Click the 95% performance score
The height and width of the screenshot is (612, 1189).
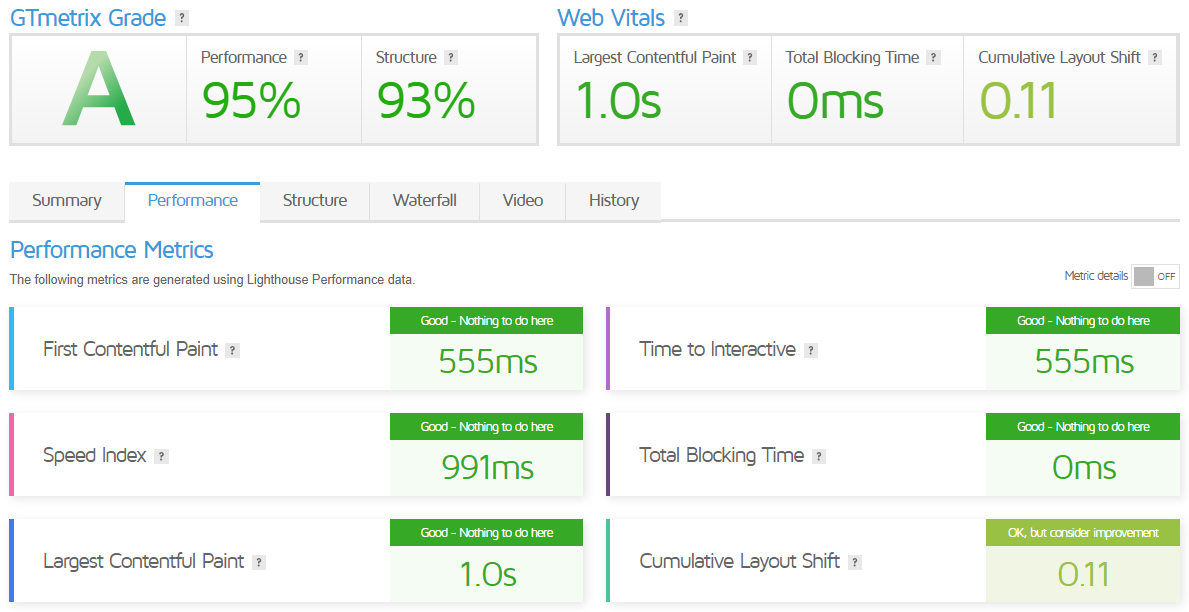[252, 101]
